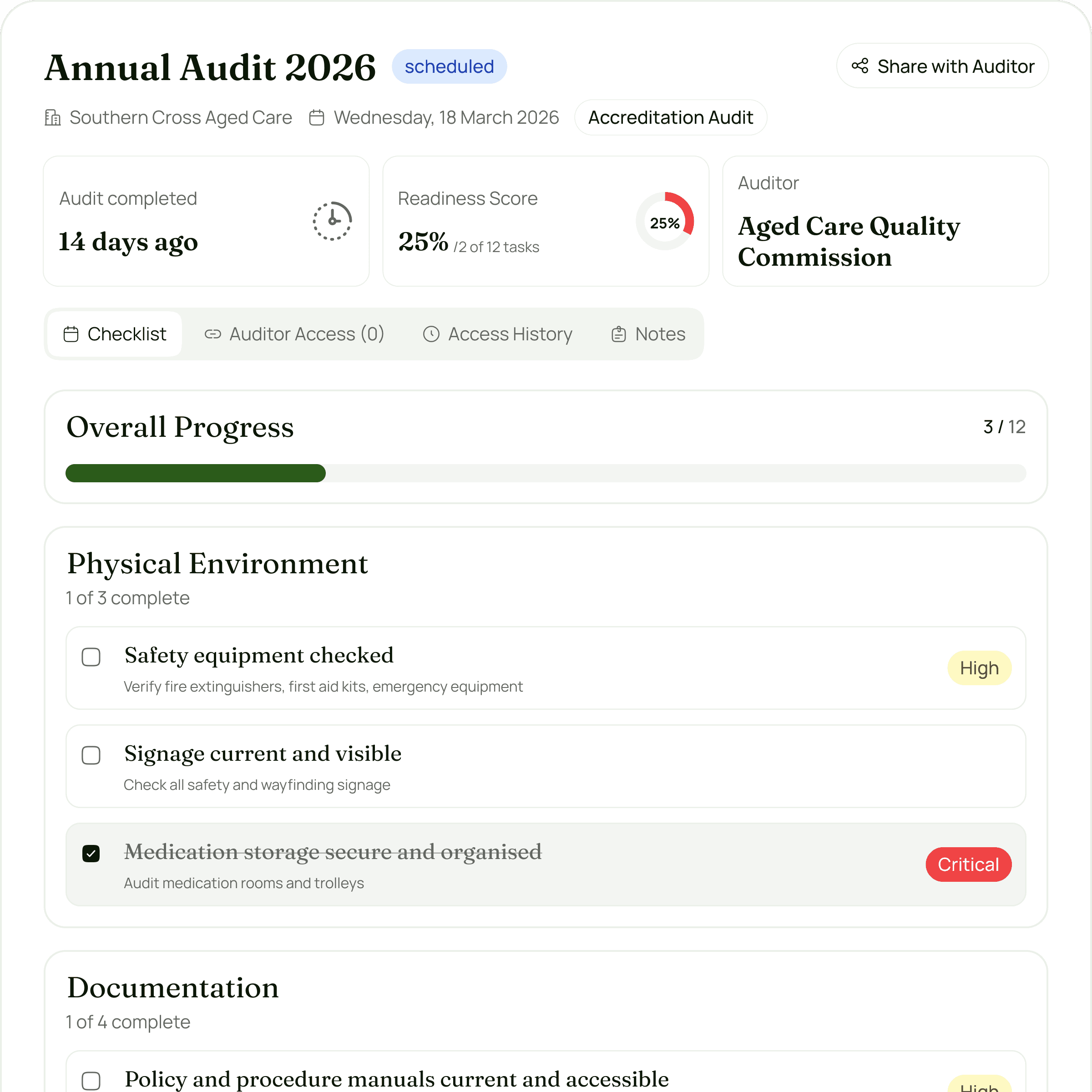The height and width of the screenshot is (1092, 1092).
Task: Click the Critical priority badge on medication task
Action: pos(968,864)
